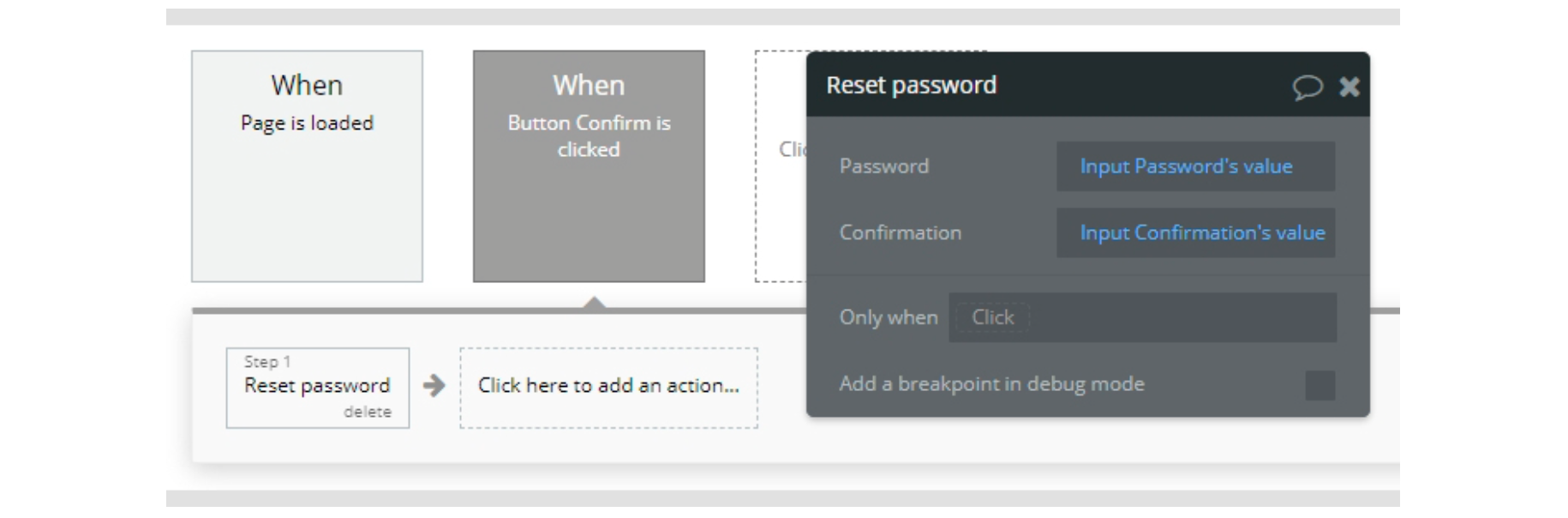Click the Add a breakpoint label text
Image resolution: width=1568 pixels, height=518 pixels.
[x=991, y=384]
